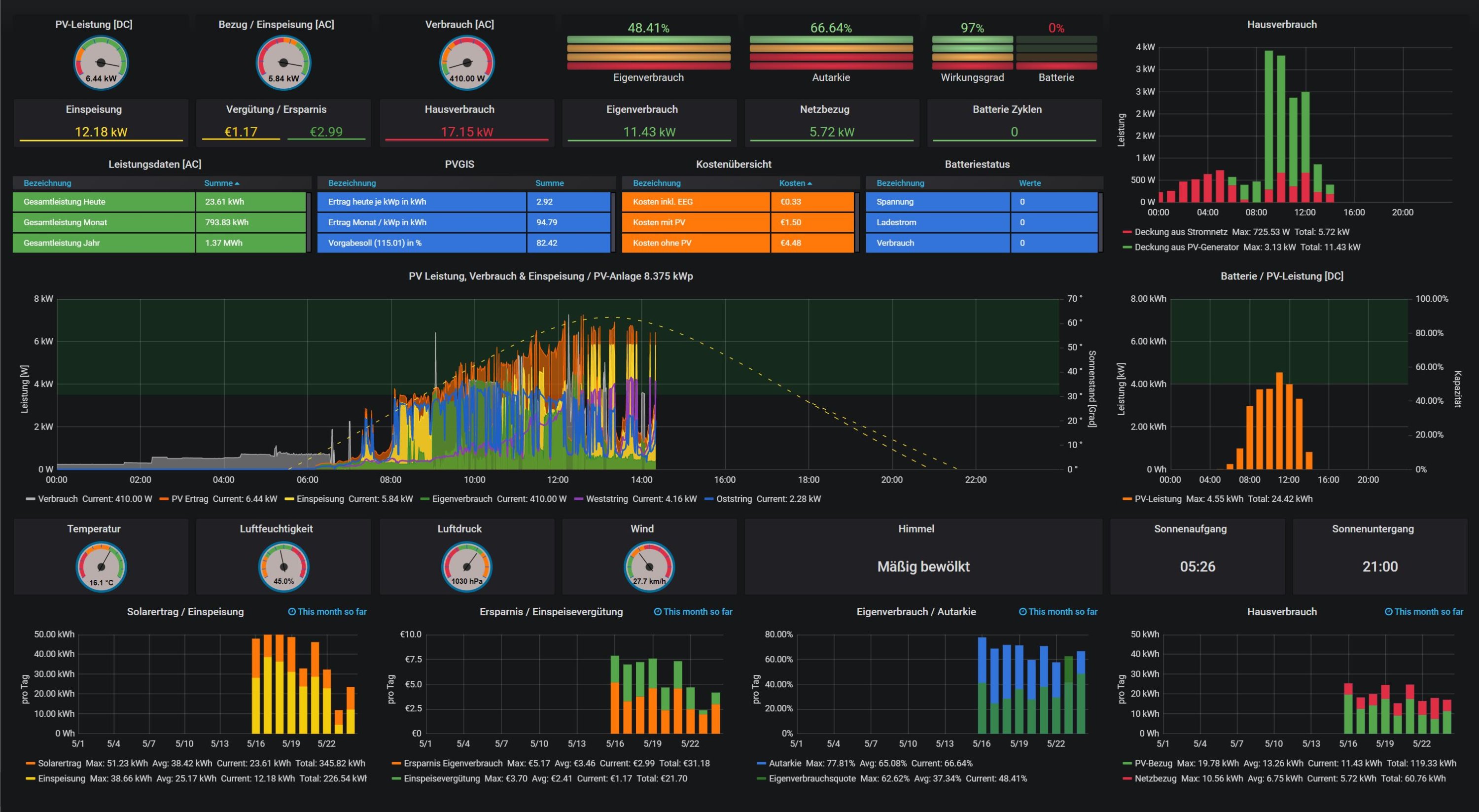Click the Werte header in Batteriestatus table

click(1029, 183)
